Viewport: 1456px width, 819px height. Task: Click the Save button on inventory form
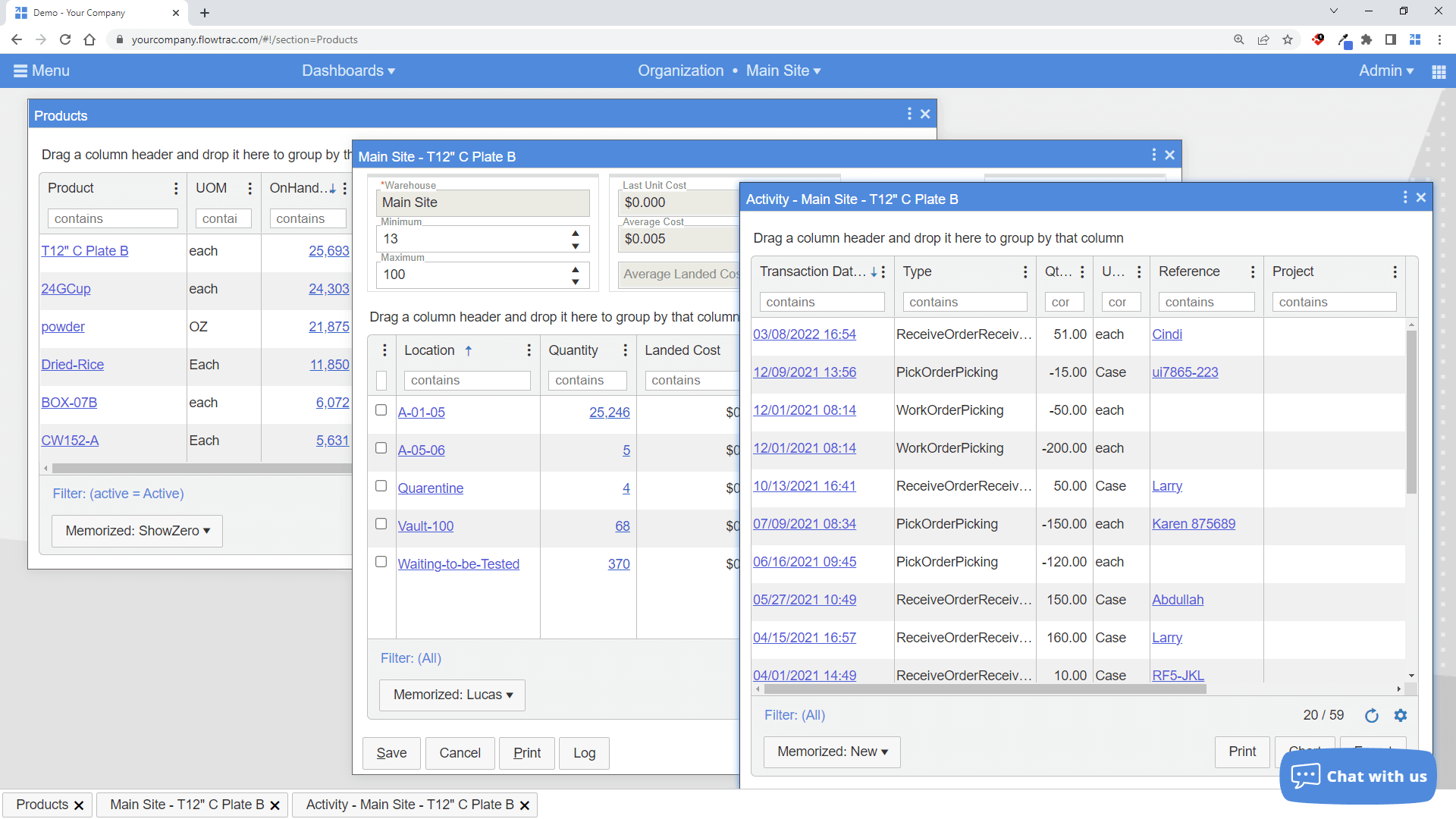coord(391,753)
